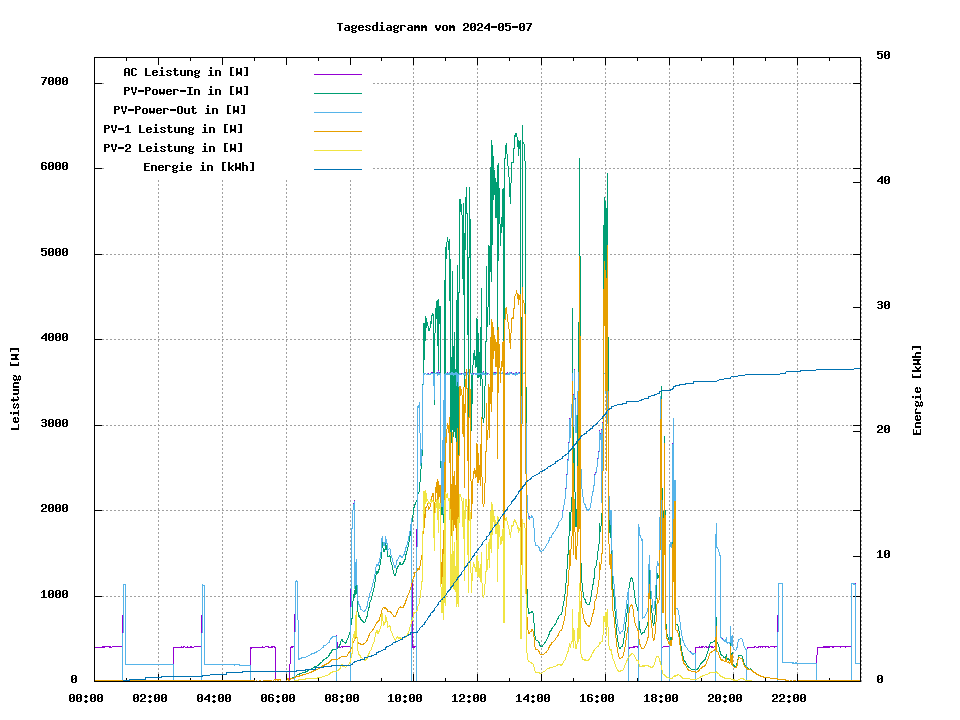The image size is (960, 720).
Task: Click the 00:00 label at the axis start
Action: (86, 698)
